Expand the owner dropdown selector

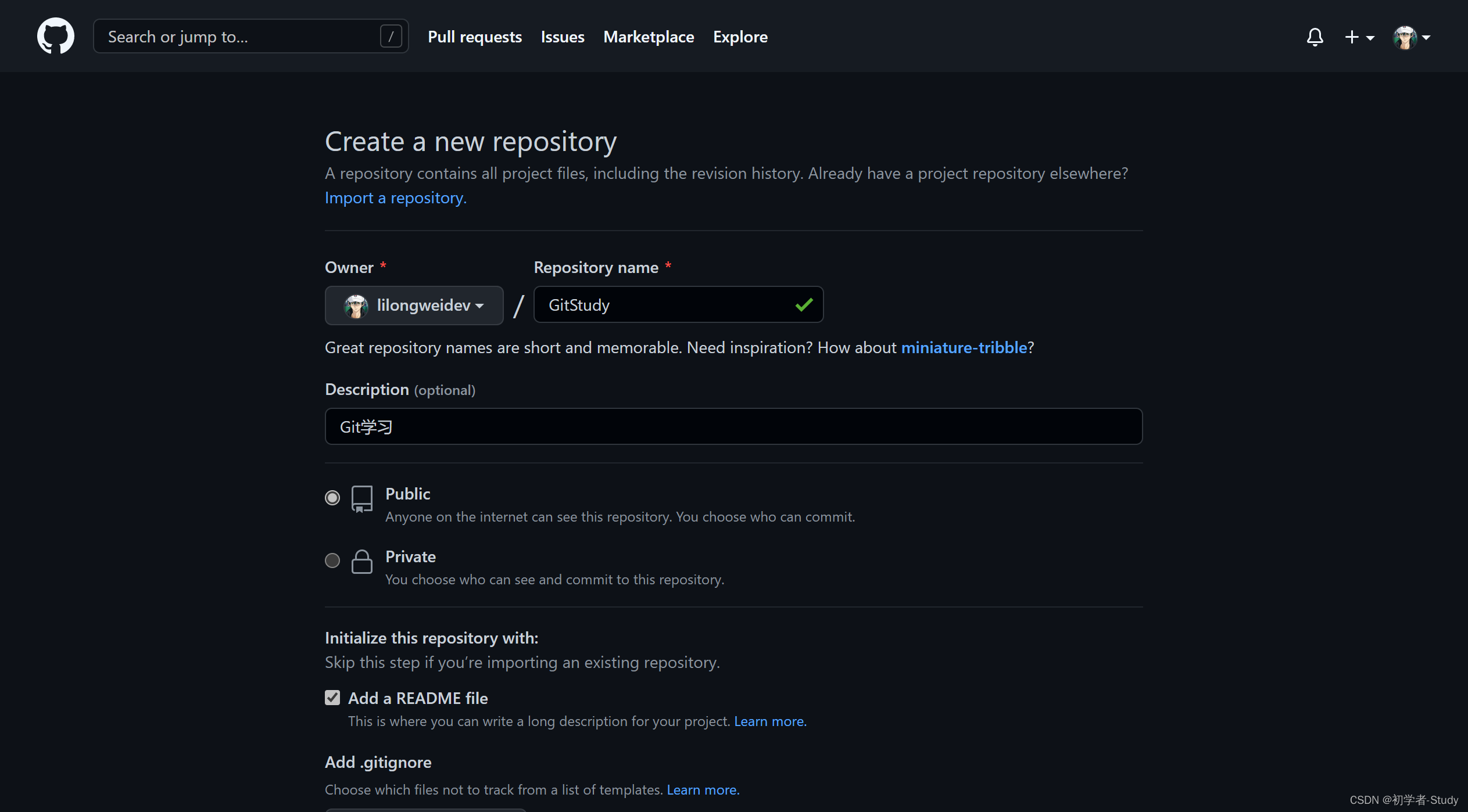click(x=414, y=304)
